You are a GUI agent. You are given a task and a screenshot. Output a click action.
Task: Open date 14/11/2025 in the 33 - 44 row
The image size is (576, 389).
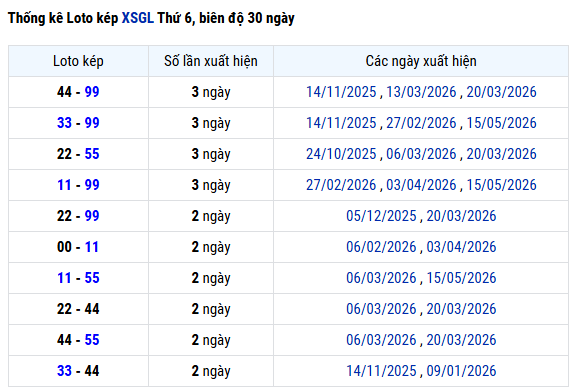coord(381,371)
